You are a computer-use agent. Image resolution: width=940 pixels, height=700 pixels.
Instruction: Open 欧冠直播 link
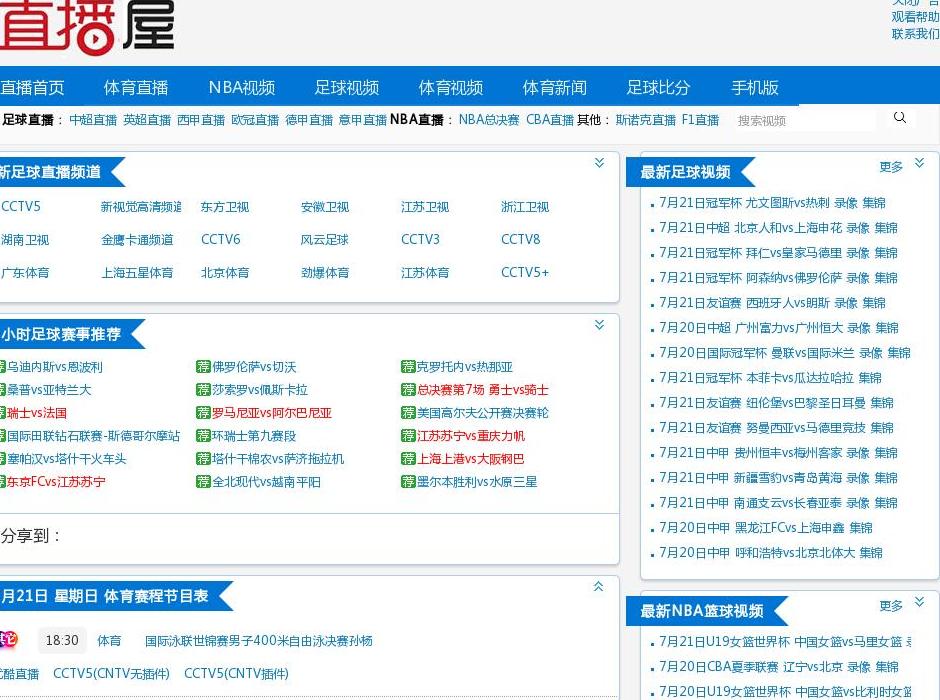click(255, 120)
